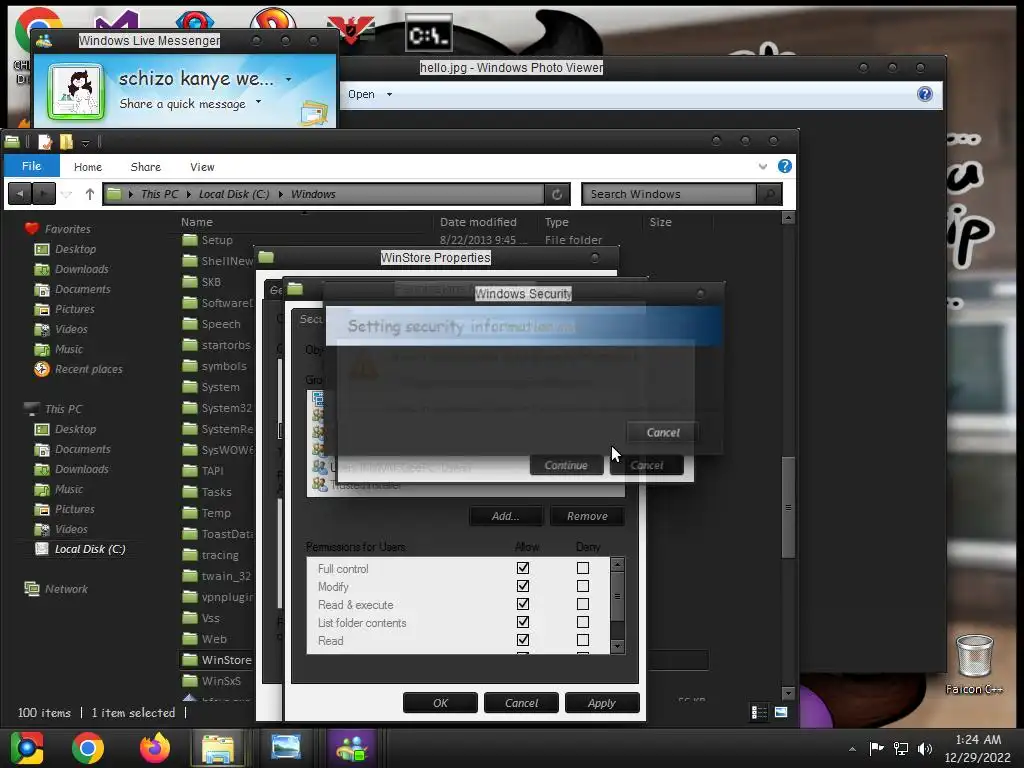The width and height of the screenshot is (1024, 768).
Task: Toggle Allow checkbox for Read & execute
Action: coord(522,604)
